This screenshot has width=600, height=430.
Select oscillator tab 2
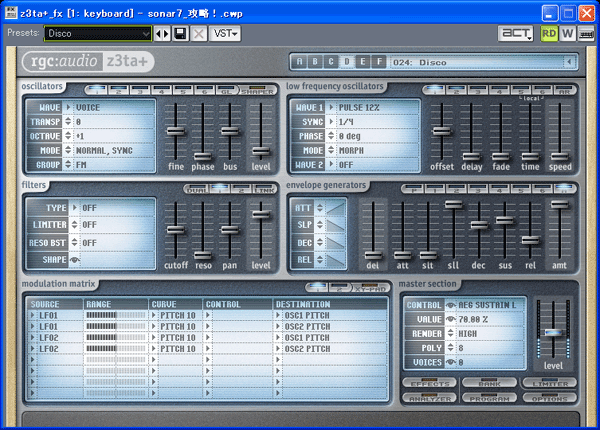(118, 91)
